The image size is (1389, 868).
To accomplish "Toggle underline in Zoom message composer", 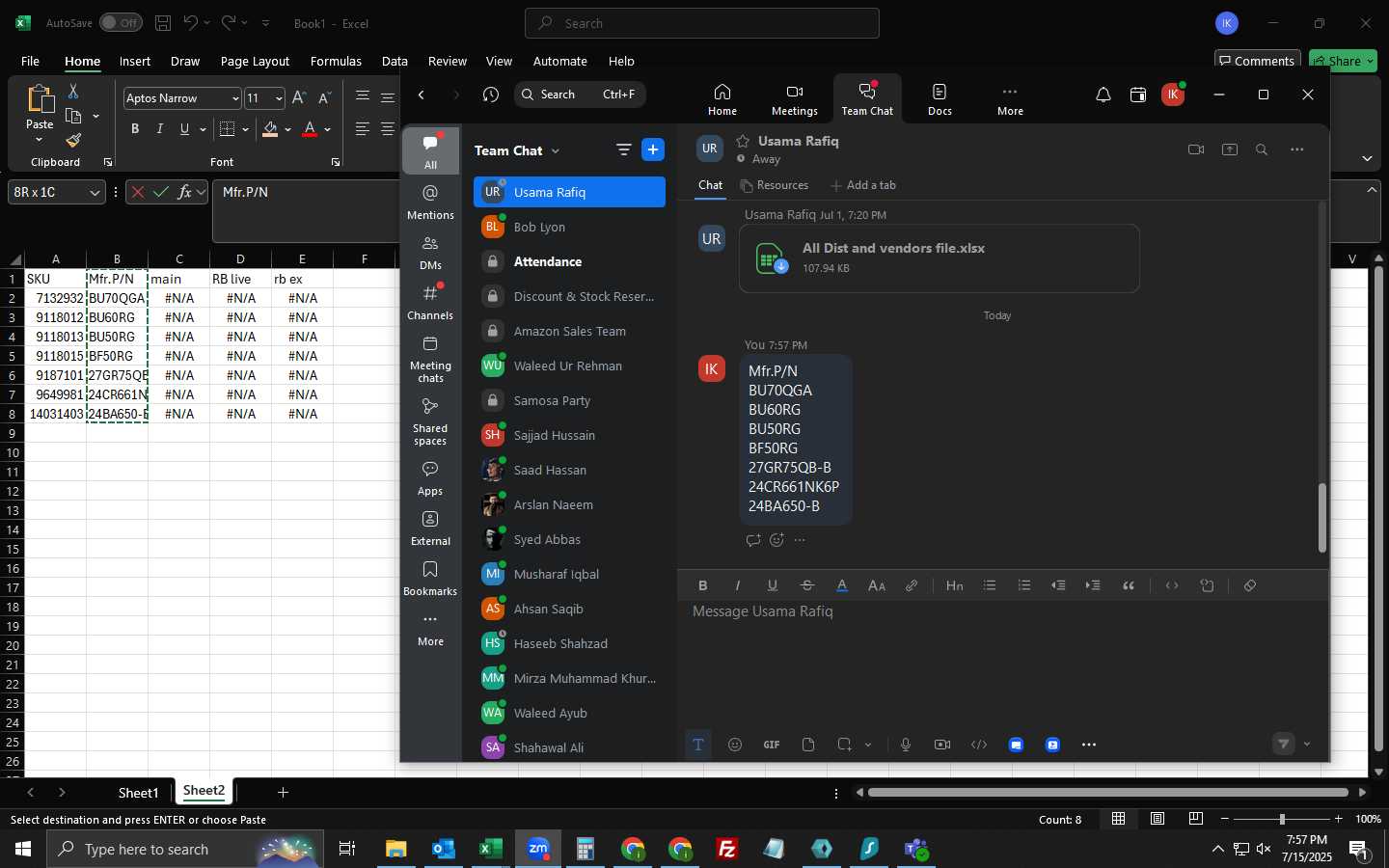I will coord(773,585).
